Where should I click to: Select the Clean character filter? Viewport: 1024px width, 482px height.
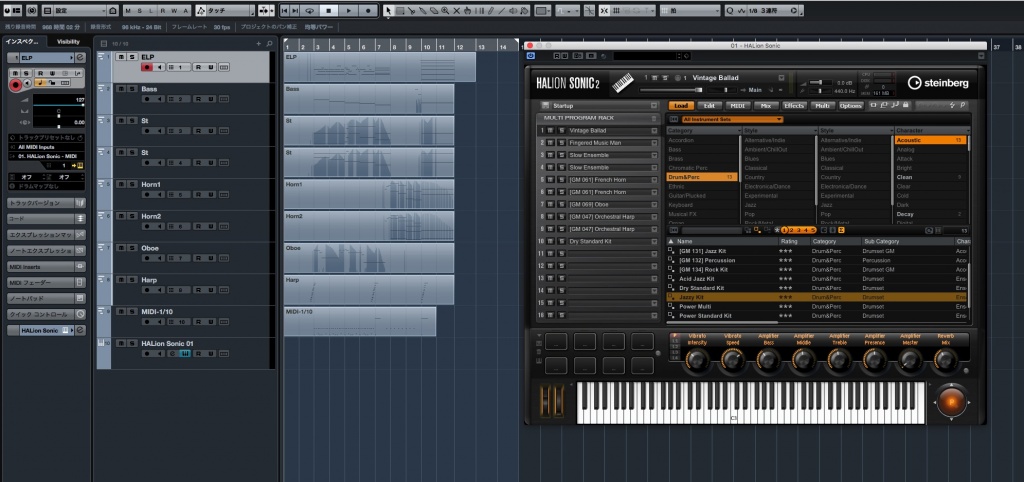931,177
